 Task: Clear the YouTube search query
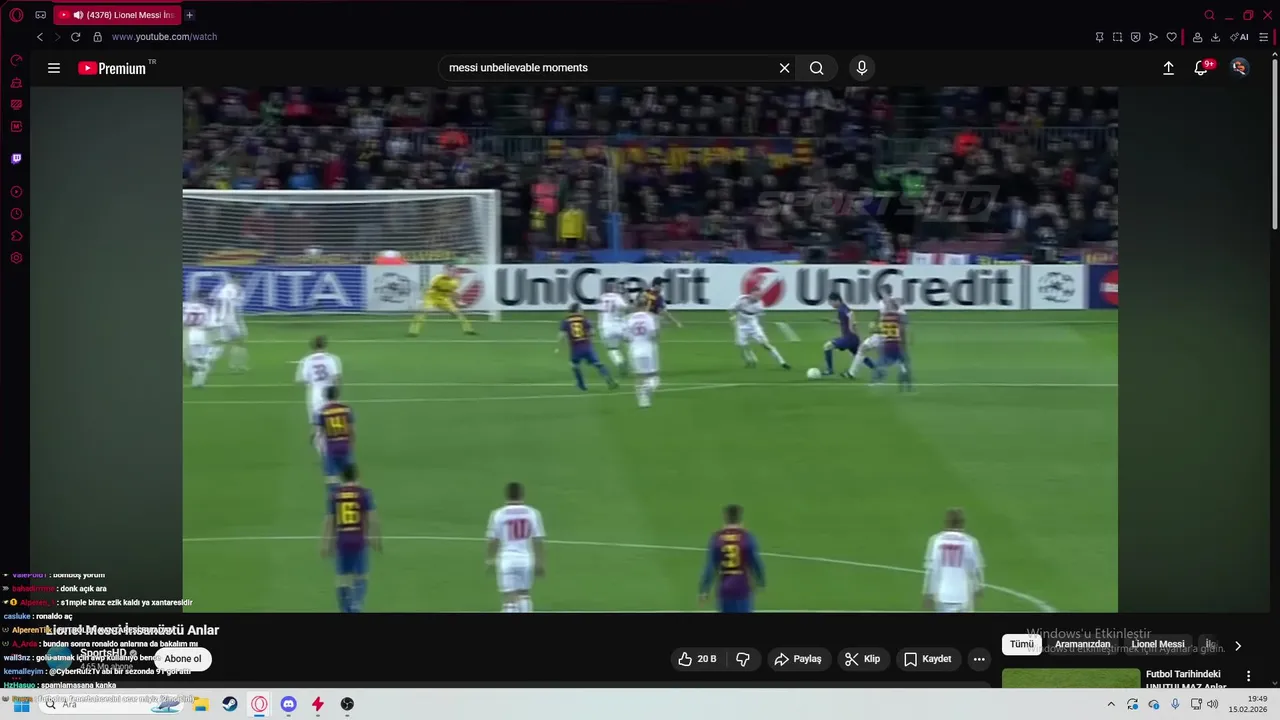pyautogui.click(x=784, y=68)
